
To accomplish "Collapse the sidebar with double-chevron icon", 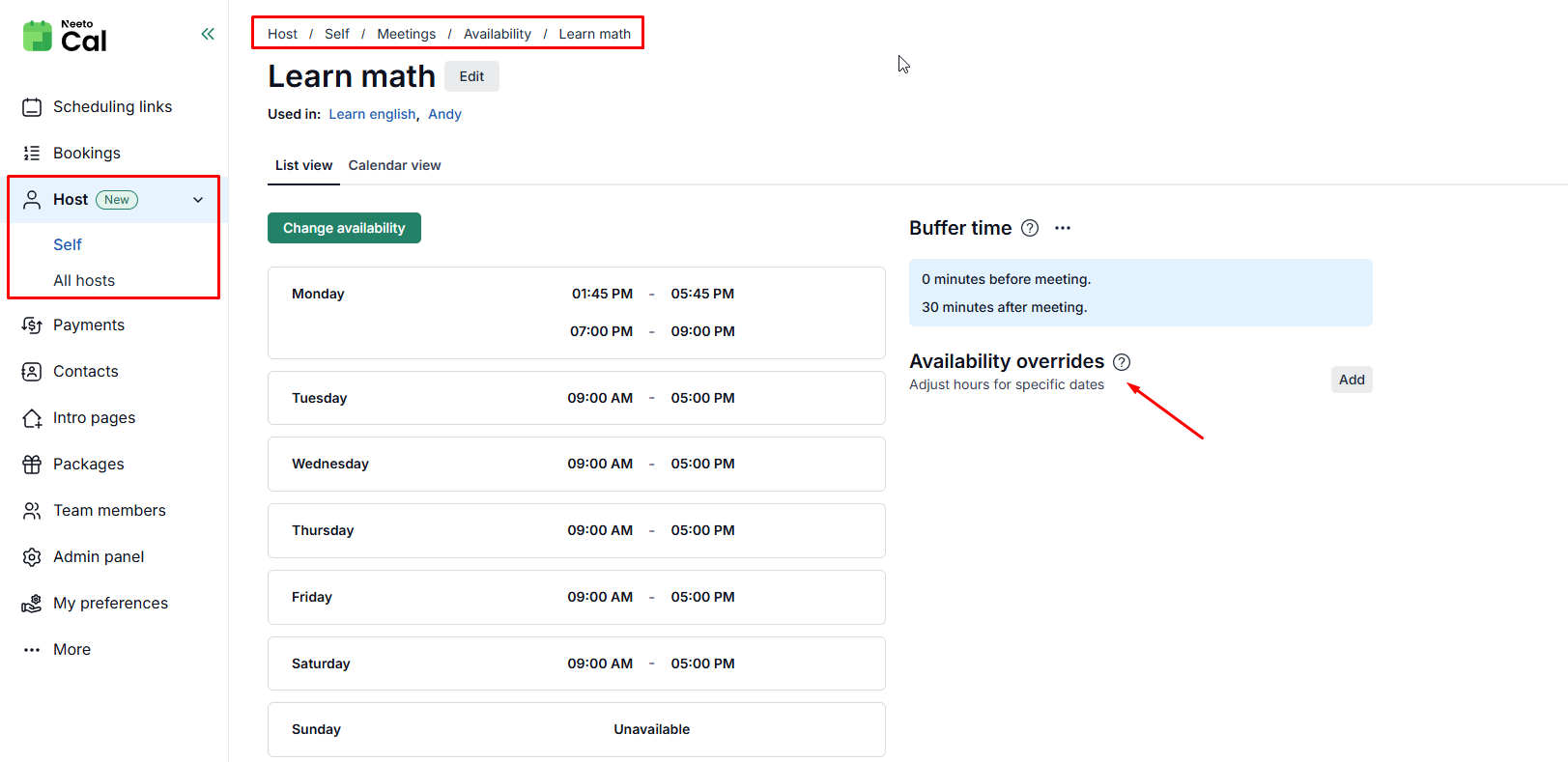I will tap(208, 34).
